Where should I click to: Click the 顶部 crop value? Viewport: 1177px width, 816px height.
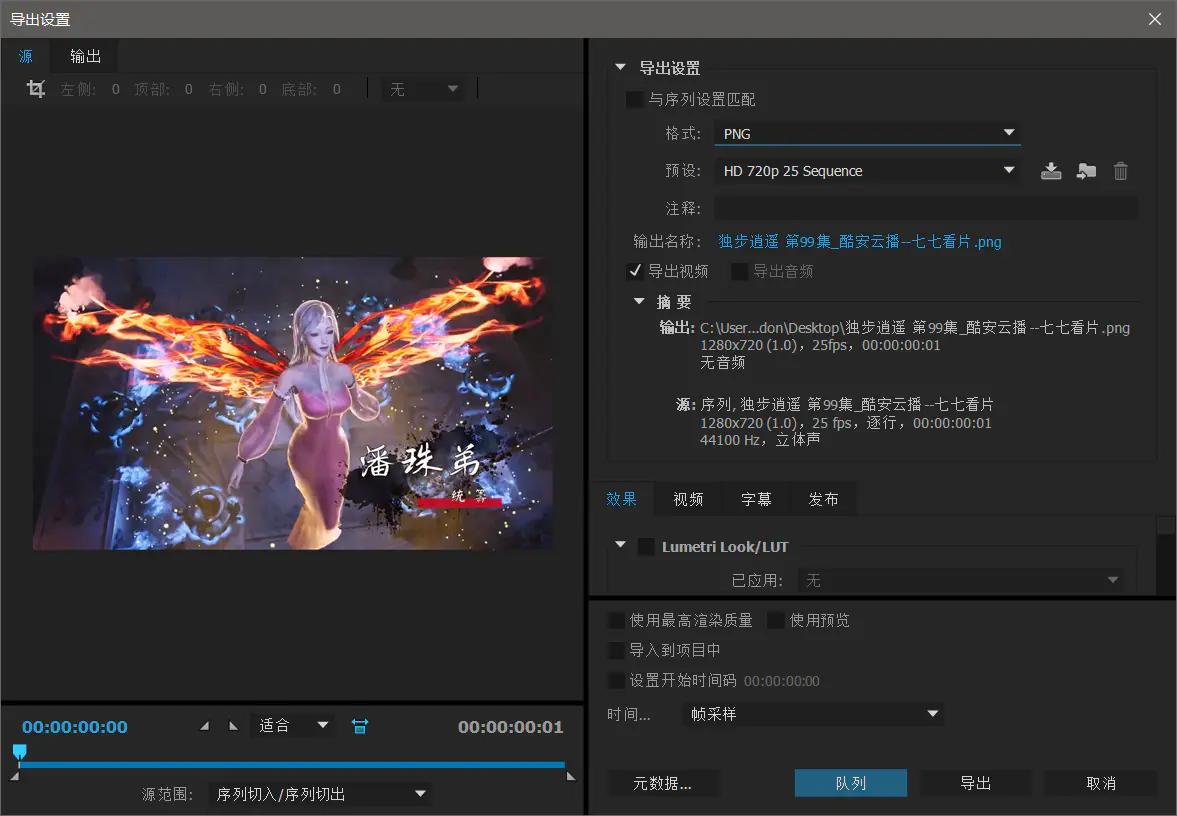click(x=188, y=89)
